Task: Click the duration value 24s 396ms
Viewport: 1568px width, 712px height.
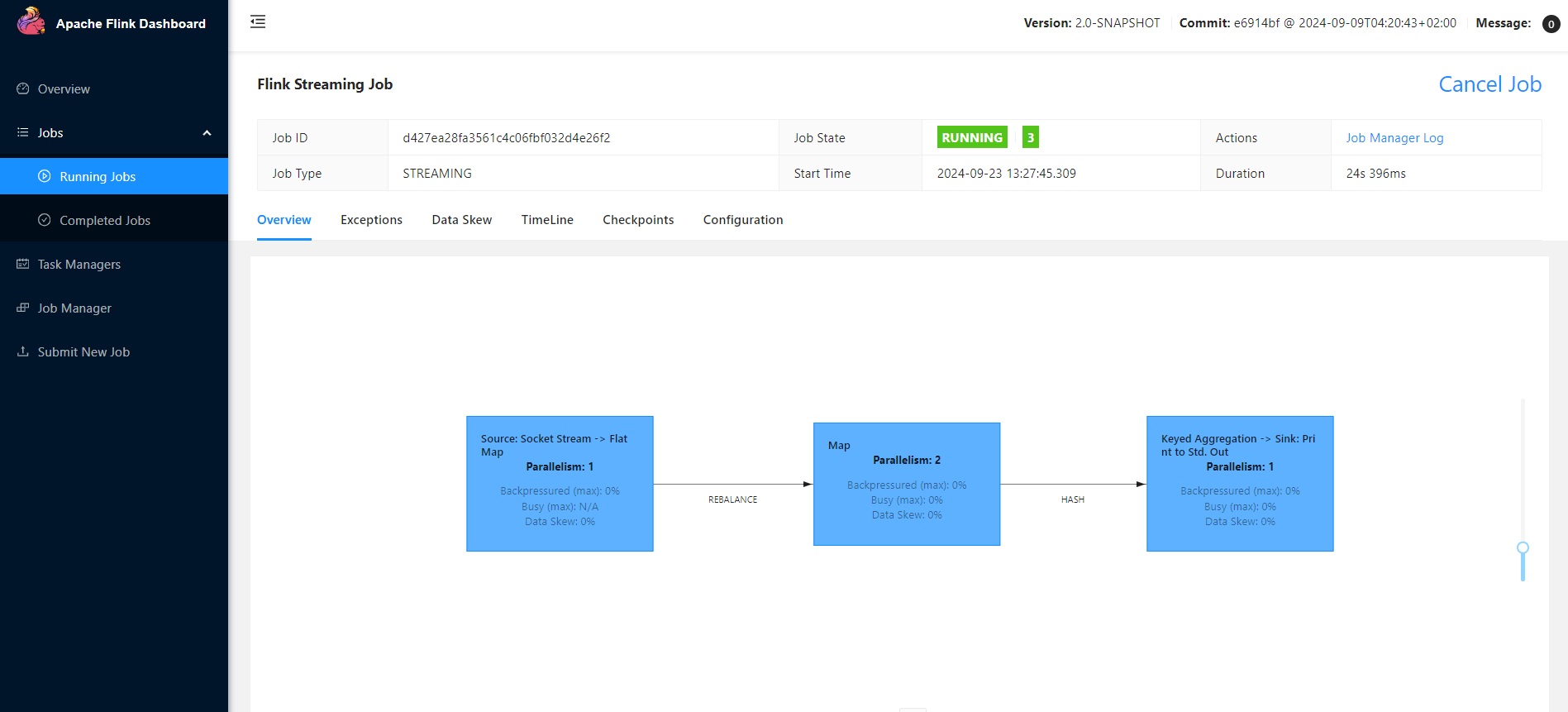Action: click(1375, 174)
